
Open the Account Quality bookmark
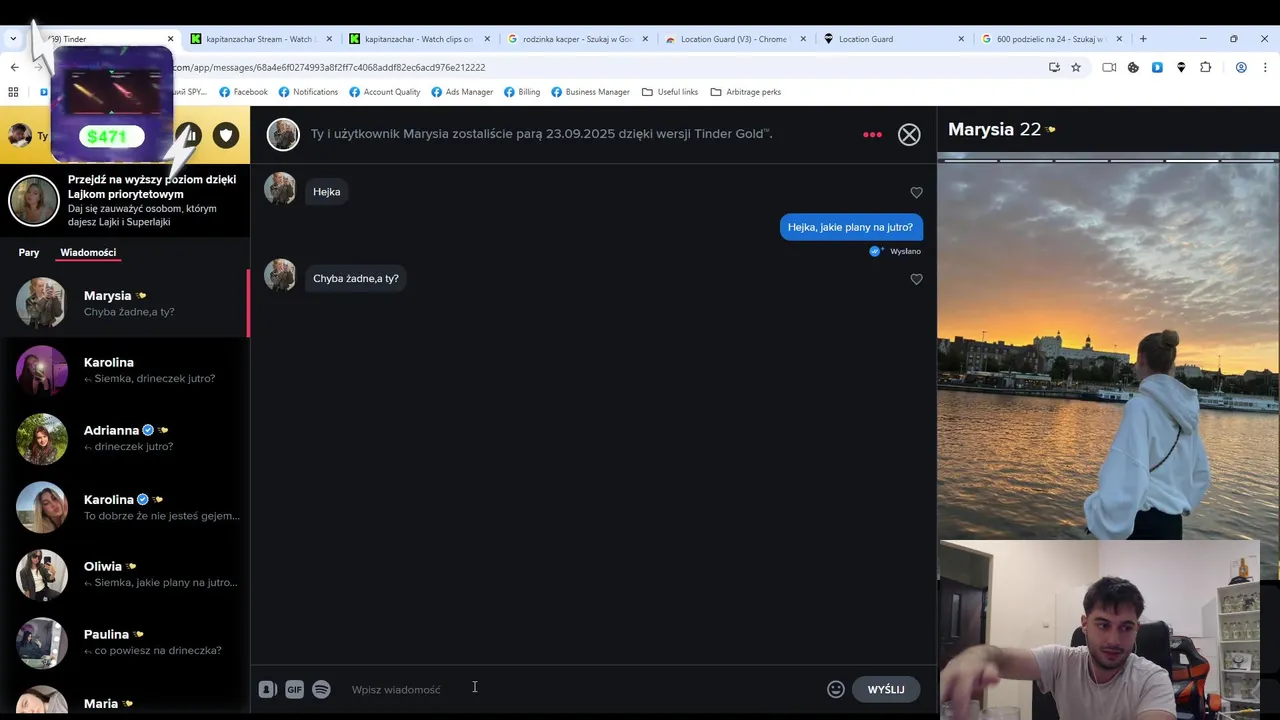click(x=384, y=92)
